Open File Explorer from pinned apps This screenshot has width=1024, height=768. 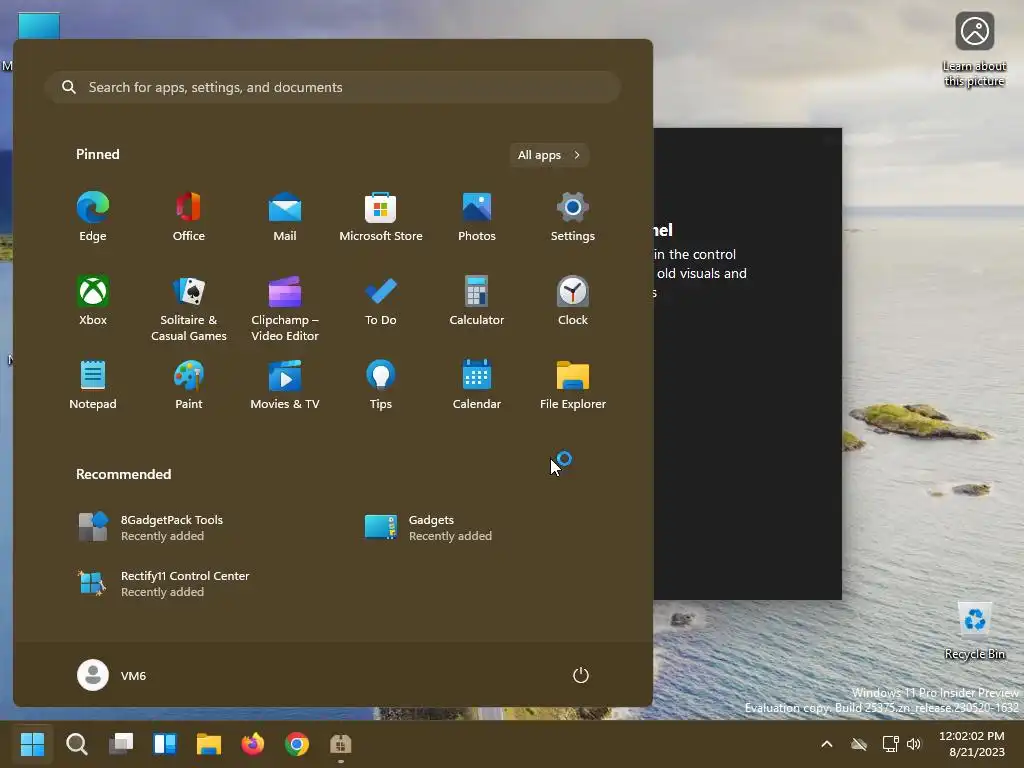click(573, 385)
